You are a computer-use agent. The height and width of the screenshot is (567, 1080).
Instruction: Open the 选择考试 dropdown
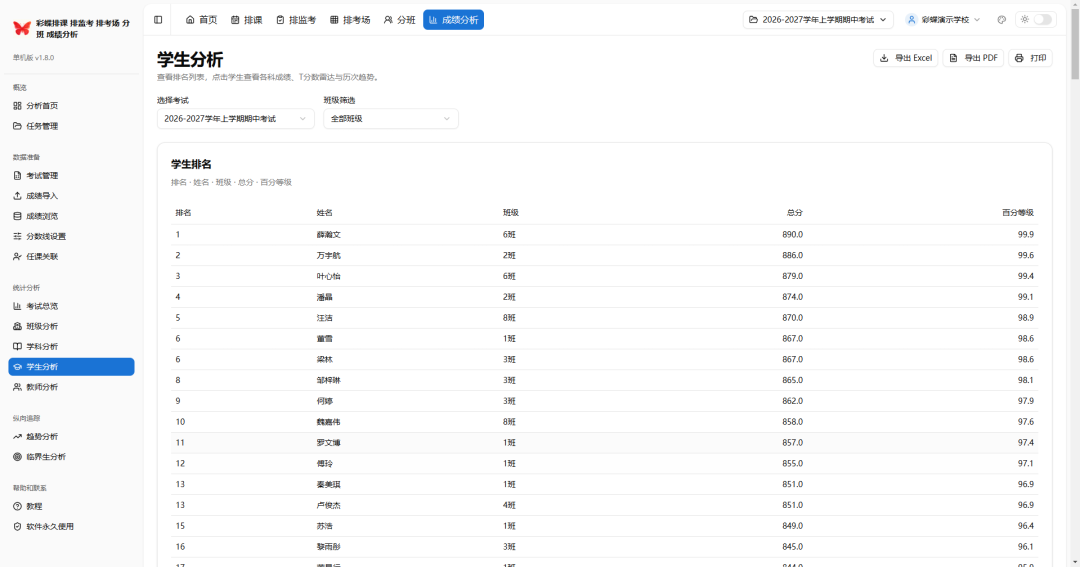[236, 118]
